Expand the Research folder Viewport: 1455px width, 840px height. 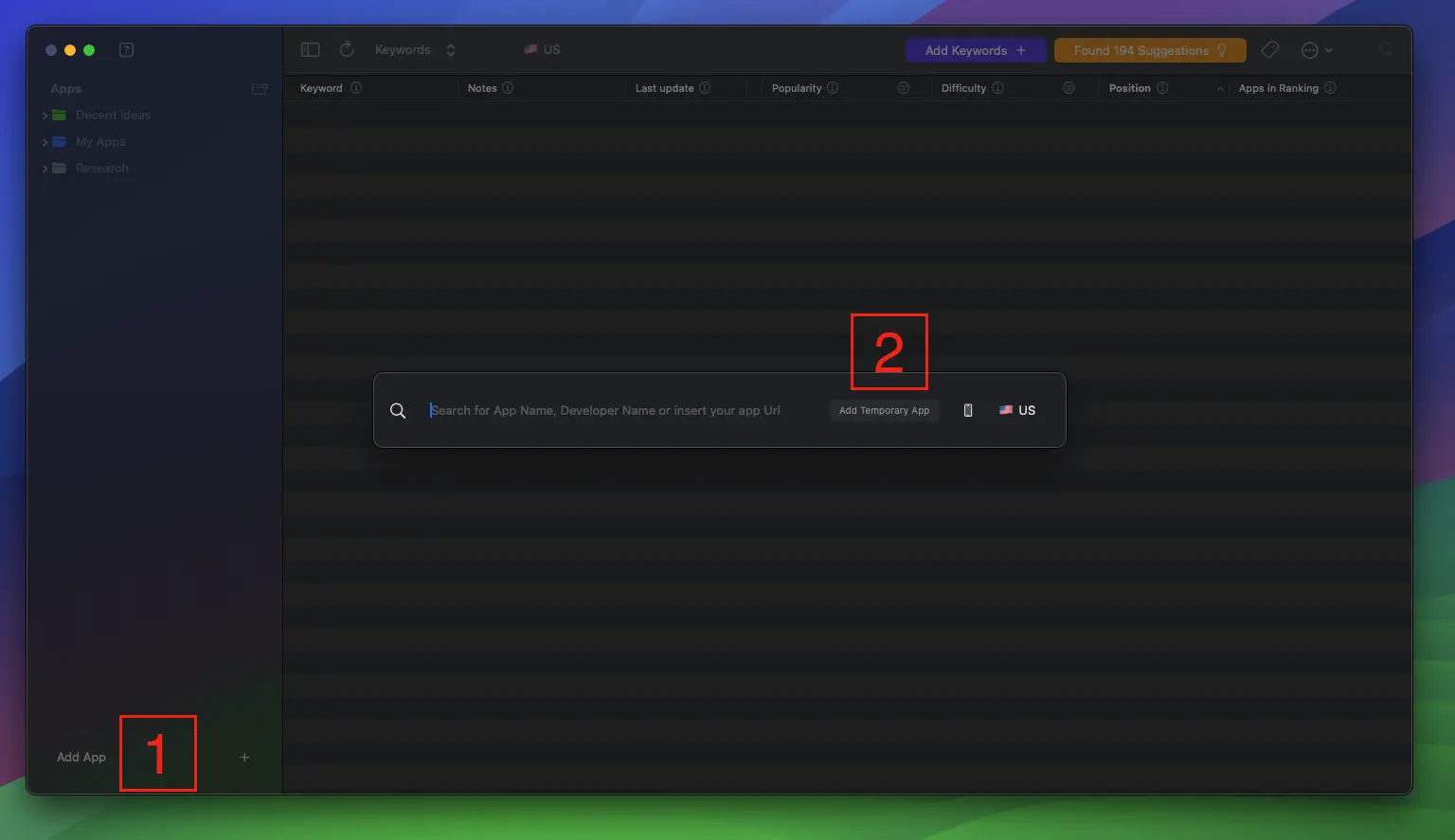45,169
